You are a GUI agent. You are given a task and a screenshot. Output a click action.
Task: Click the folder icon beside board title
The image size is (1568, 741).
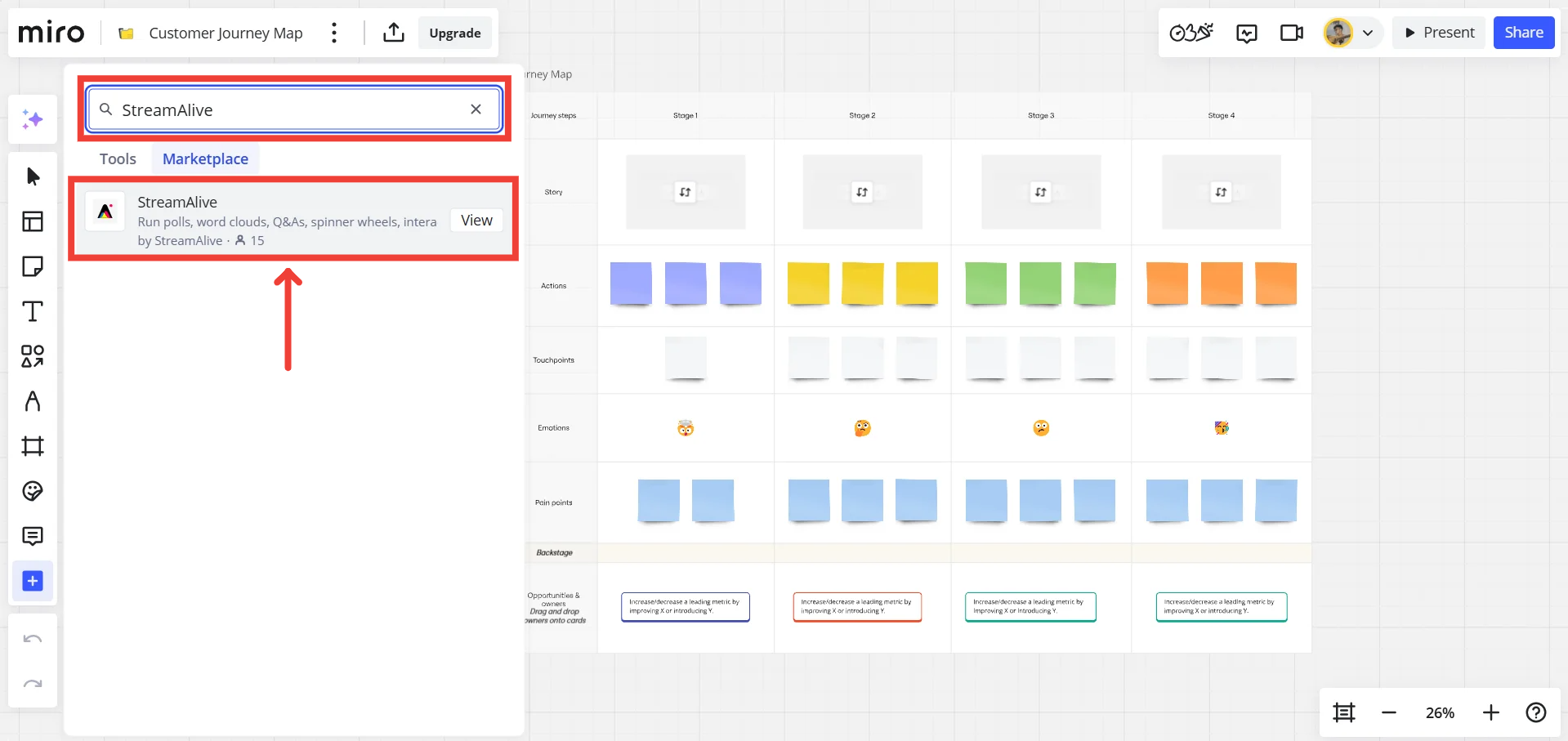[x=126, y=33]
